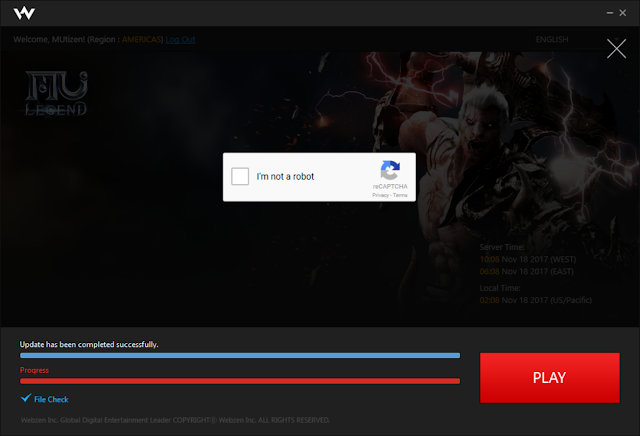The width and height of the screenshot is (640, 436).
Task: Click the blue update progress bar
Action: 240,356
